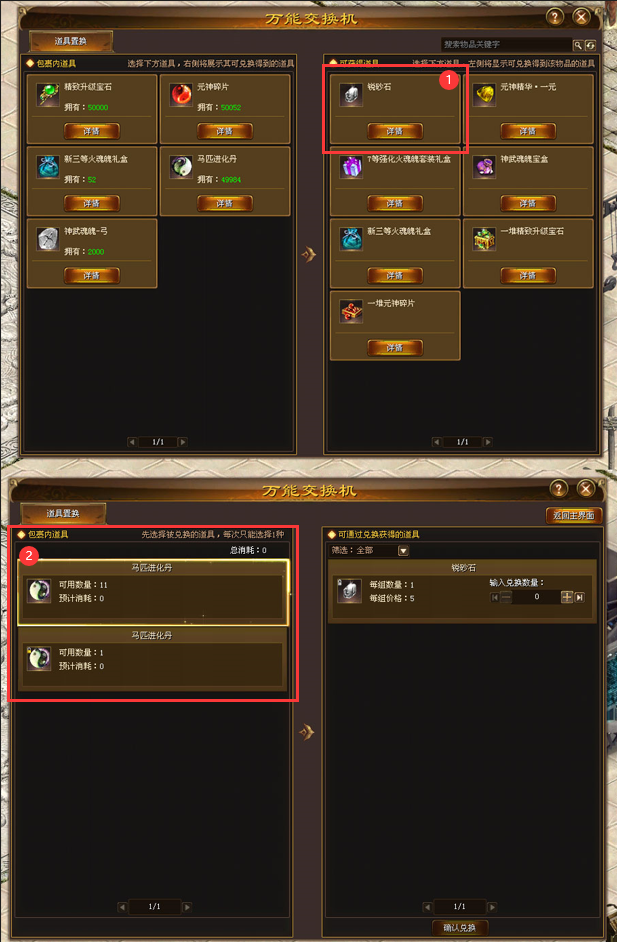617x942 pixels.
Task: Open 详情 for 锐砂石
Action: (x=395, y=131)
